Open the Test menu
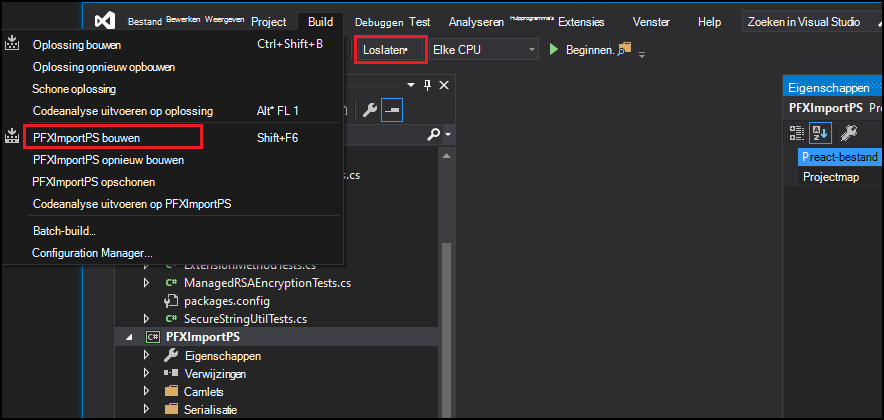Viewport: 884px width, 420px height. click(x=419, y=22)
